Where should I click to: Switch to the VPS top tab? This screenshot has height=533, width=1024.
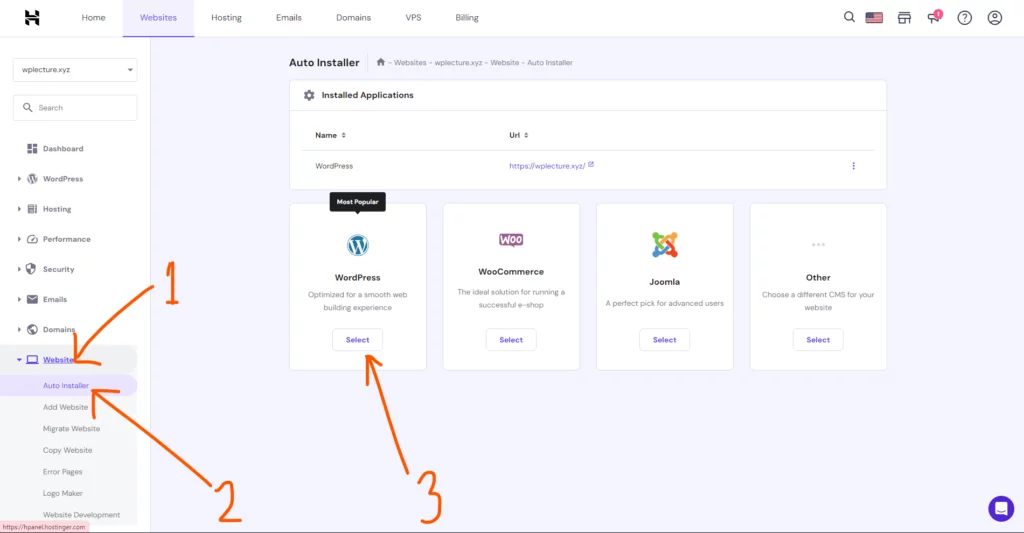413,18
